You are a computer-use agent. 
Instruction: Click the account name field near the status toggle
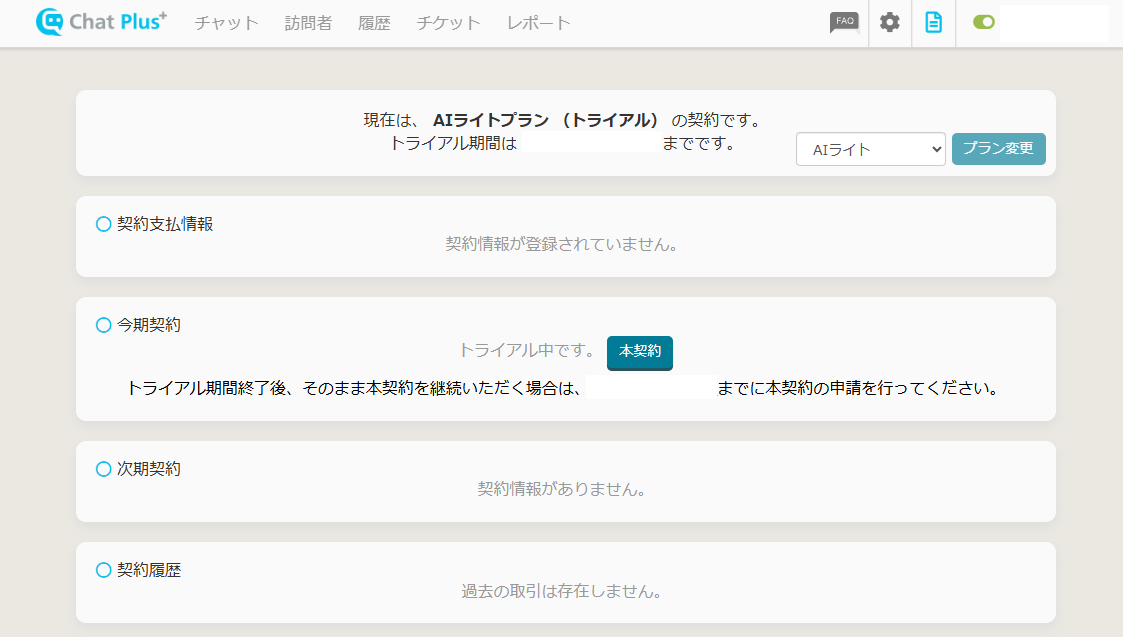(x=1053, y=23)
